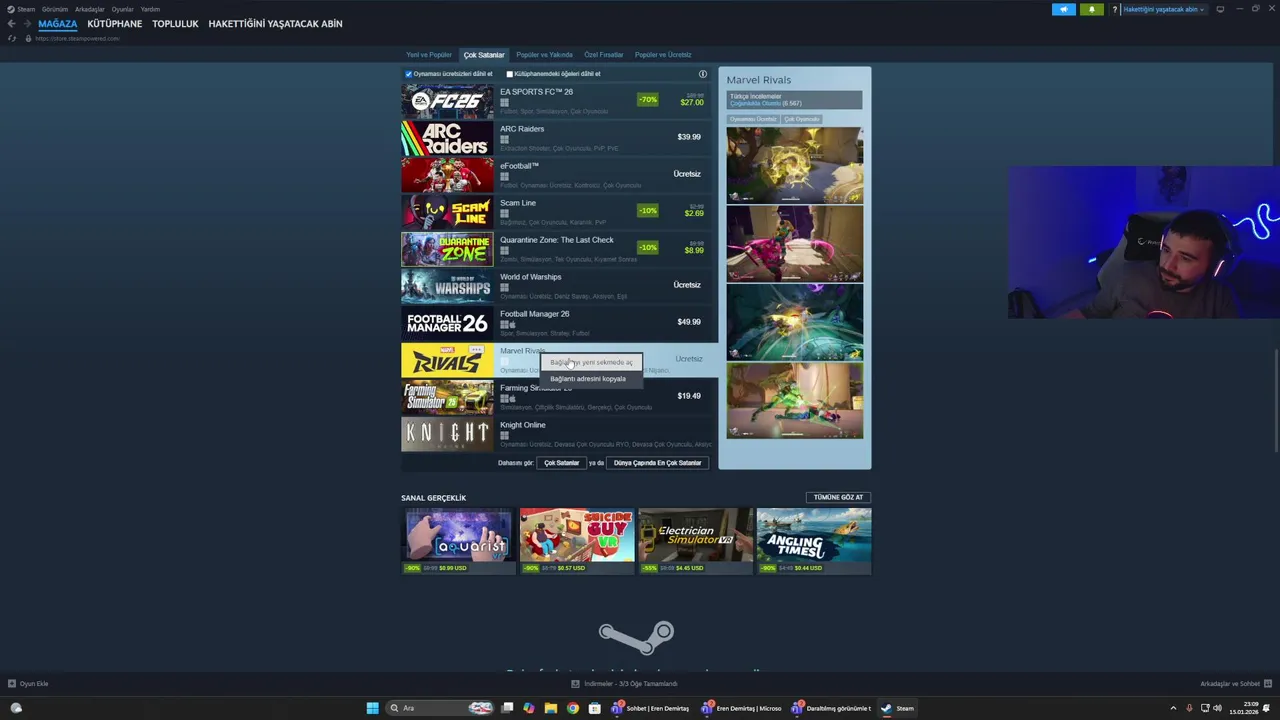Open Aquarist VR game card
Image resolution: width=1280 pixels, height=720 pixels.
(458, 540)
